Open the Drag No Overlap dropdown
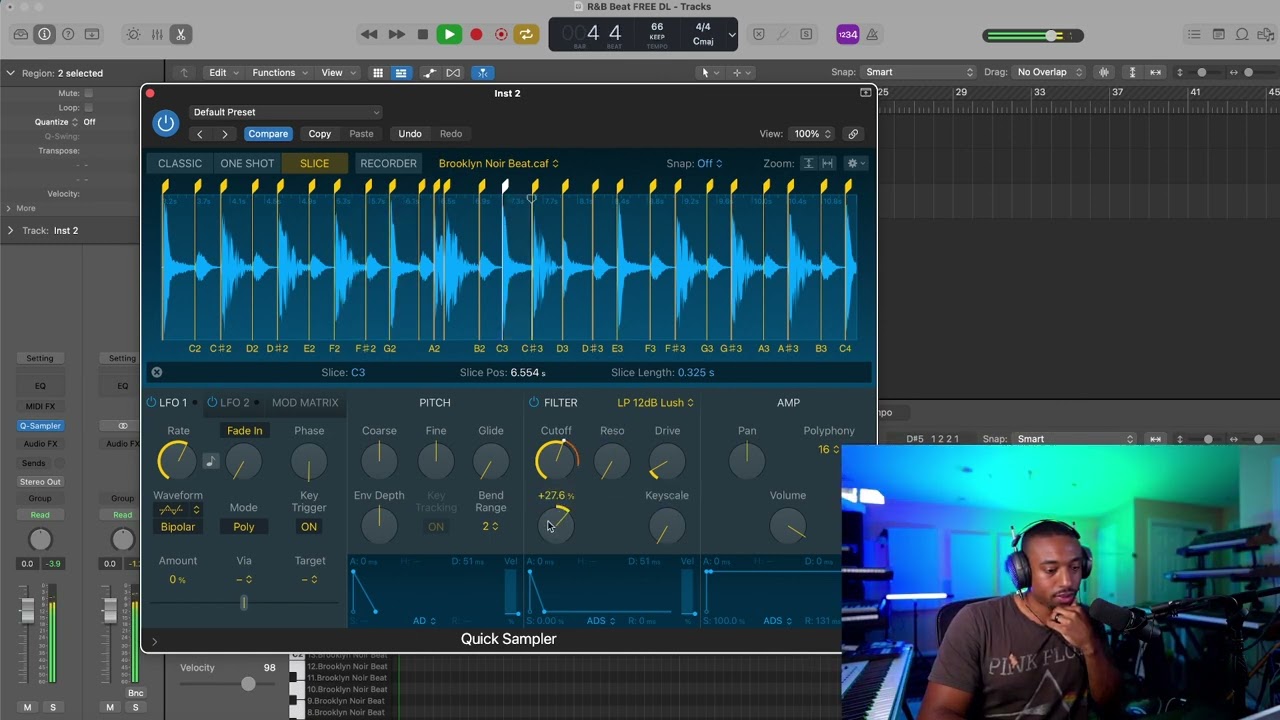This screenshot has height=720, width=1280. tap(1050, 72)
